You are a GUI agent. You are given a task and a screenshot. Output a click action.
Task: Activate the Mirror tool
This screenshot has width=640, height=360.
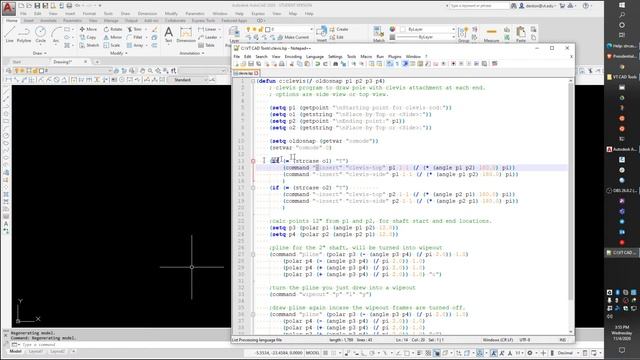(x=113, y=37)
